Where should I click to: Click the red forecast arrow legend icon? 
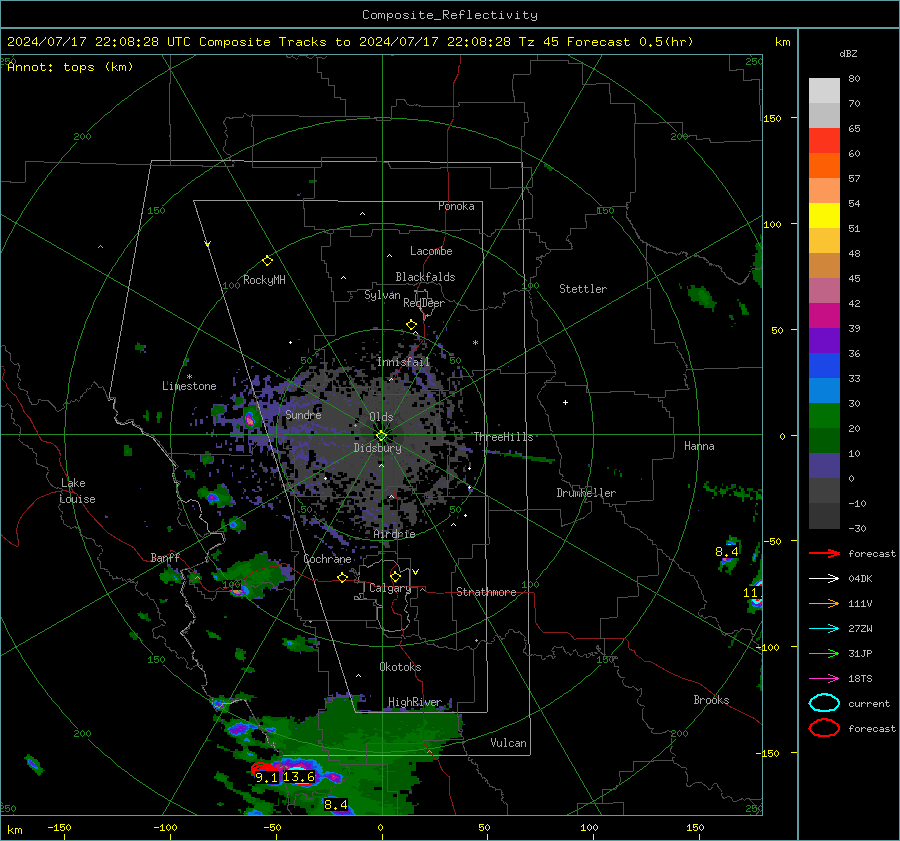(x=824, y=553)
